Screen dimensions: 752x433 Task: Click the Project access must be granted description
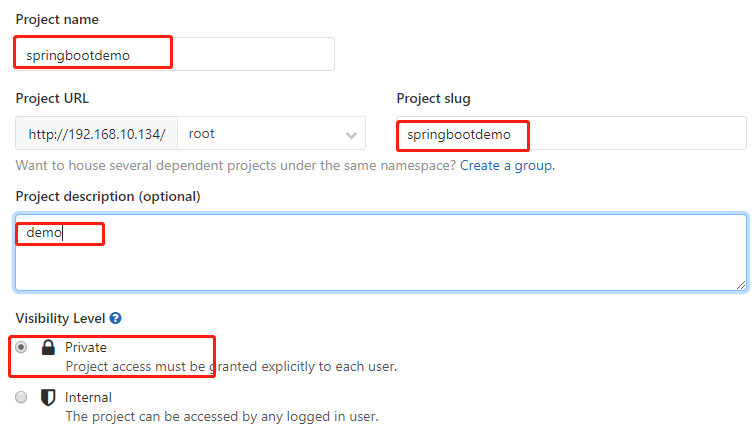(x=231, y=366)
